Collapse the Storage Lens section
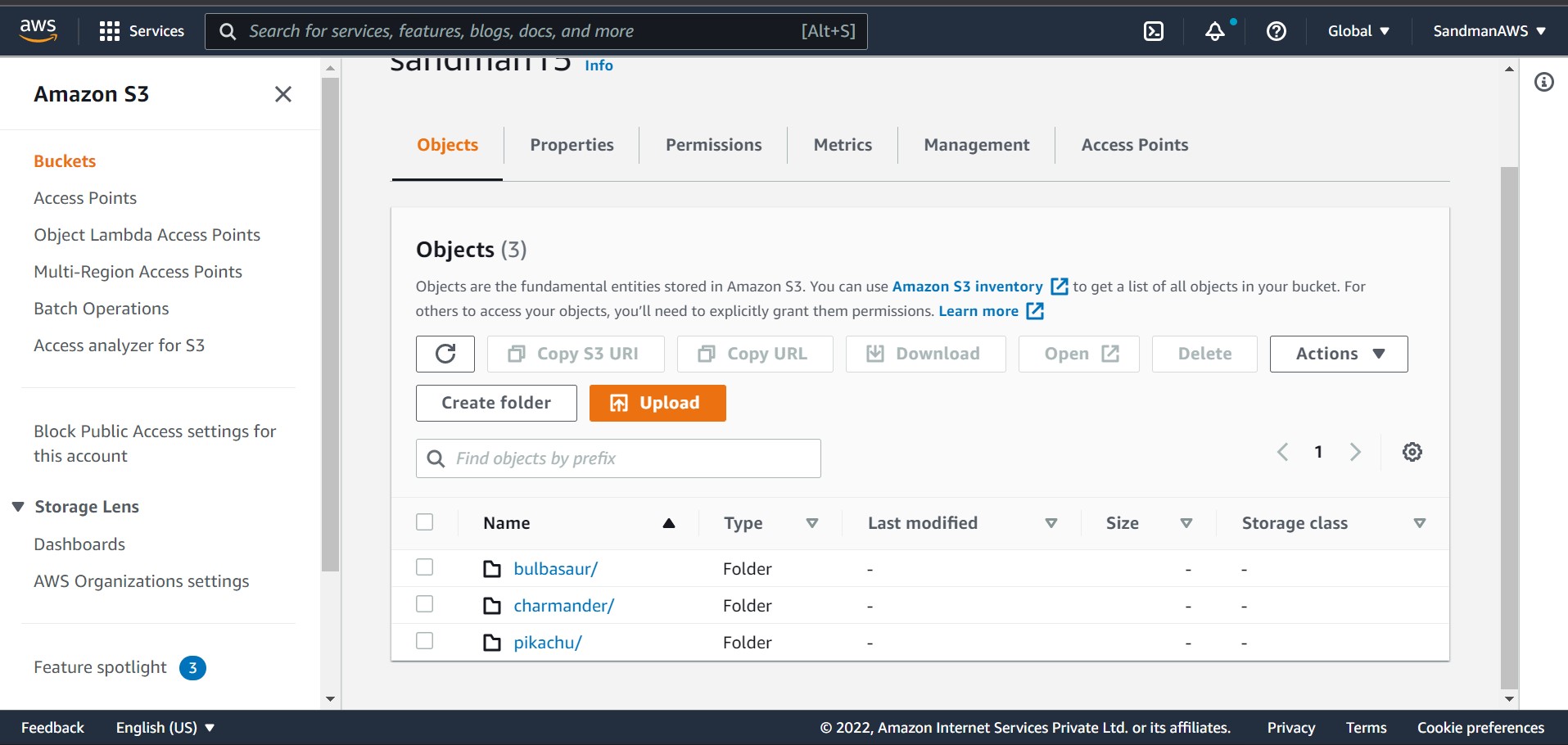1568x745 pixels. click(x=18, y=506)
